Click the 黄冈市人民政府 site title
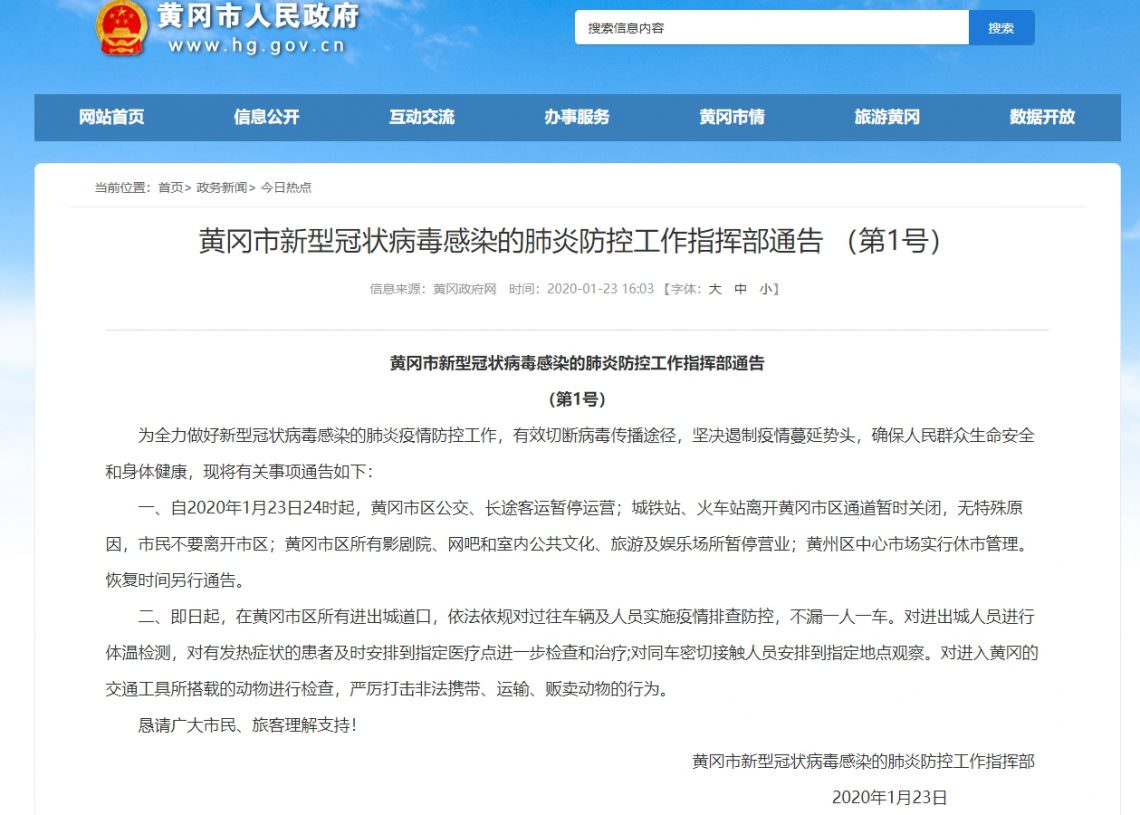 pyautogui.click(x=259, y=16)
